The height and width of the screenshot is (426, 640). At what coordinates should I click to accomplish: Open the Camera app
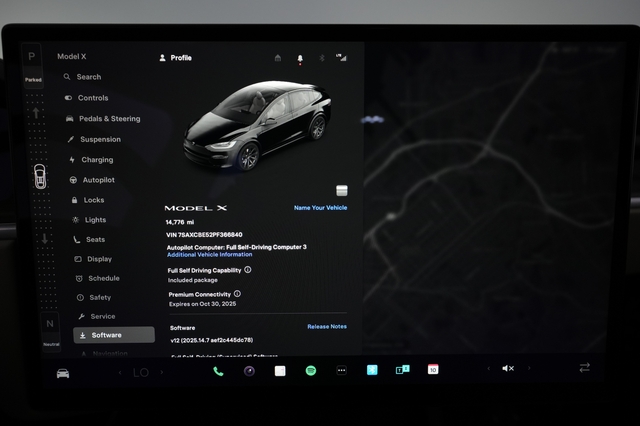click(249, 371)
